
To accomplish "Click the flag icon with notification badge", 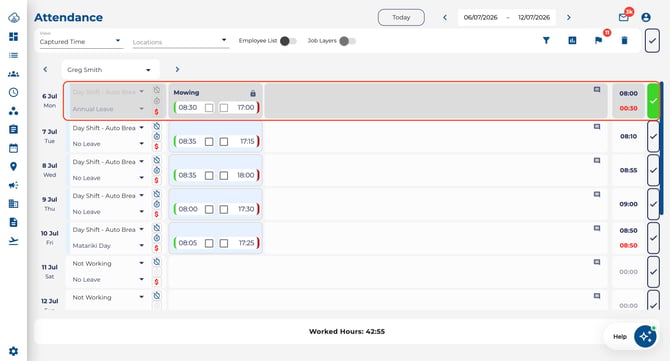I will tap(599, 40).
